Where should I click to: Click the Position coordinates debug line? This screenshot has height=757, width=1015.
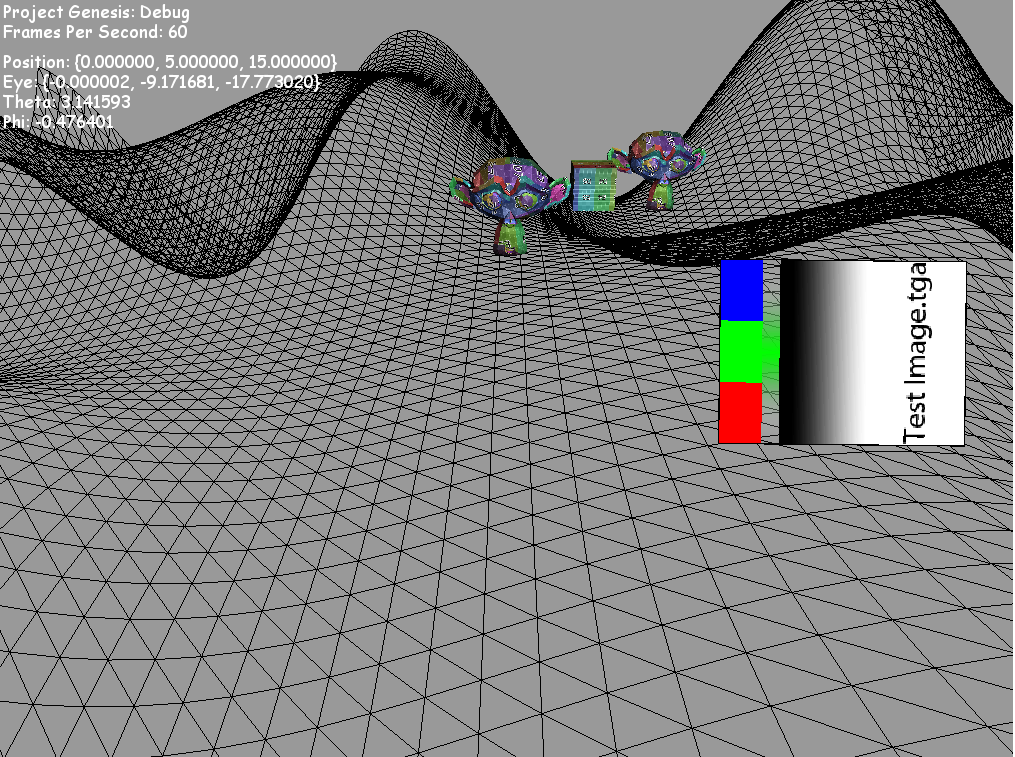(170, 62)
